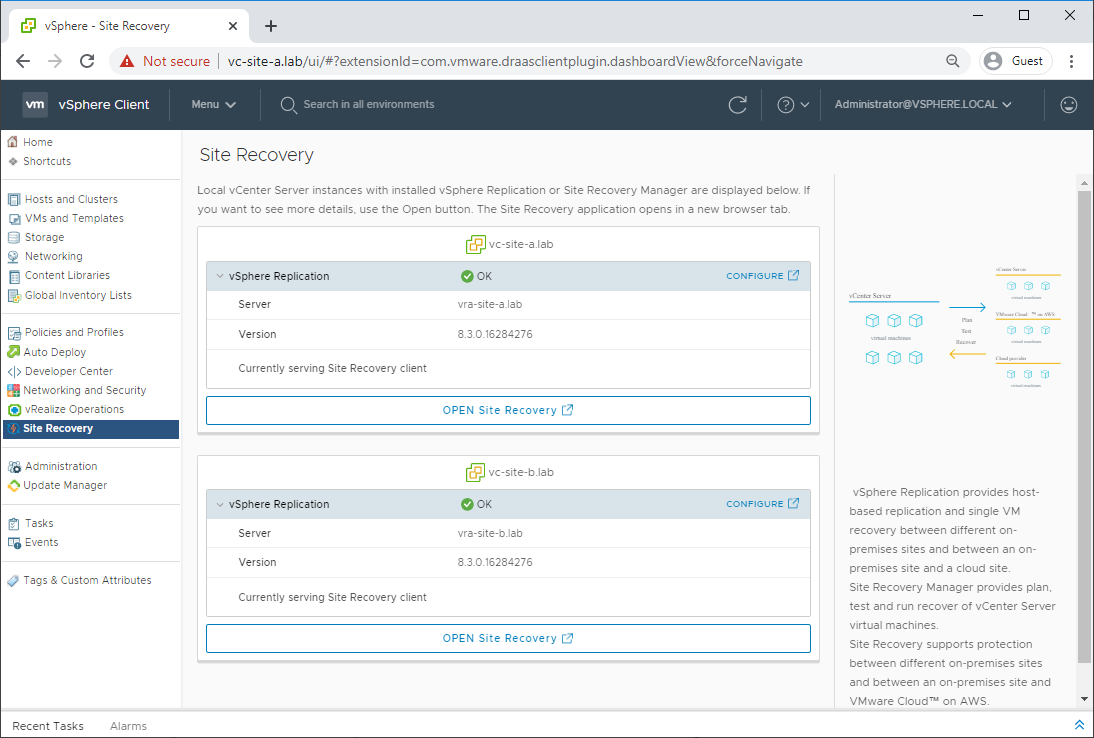Click the Guest profile button
1094x738 pixels.
1015,61
